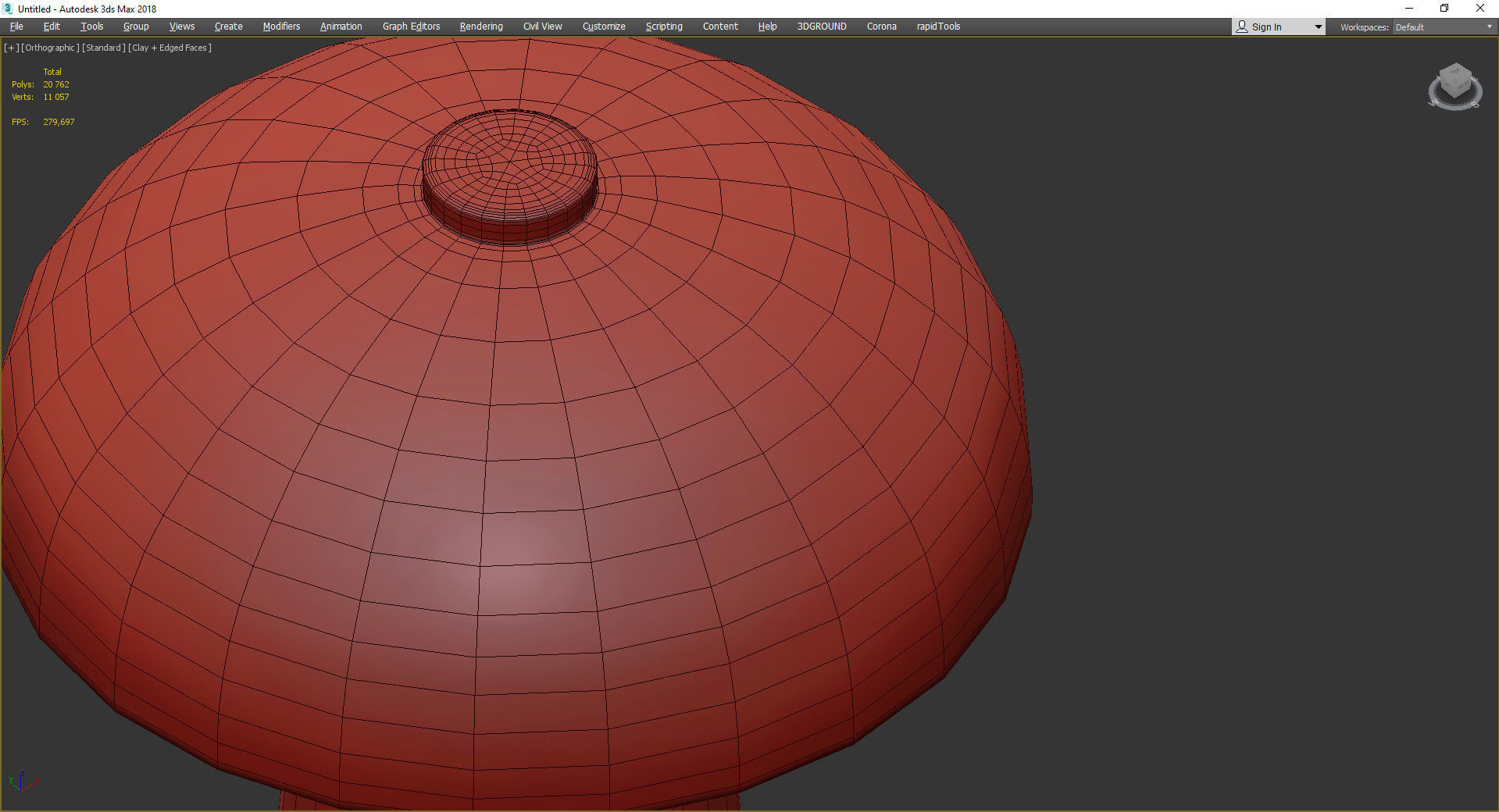1499x812 pixels.
Task: Open the Animation menu
Action: [341, 27]
